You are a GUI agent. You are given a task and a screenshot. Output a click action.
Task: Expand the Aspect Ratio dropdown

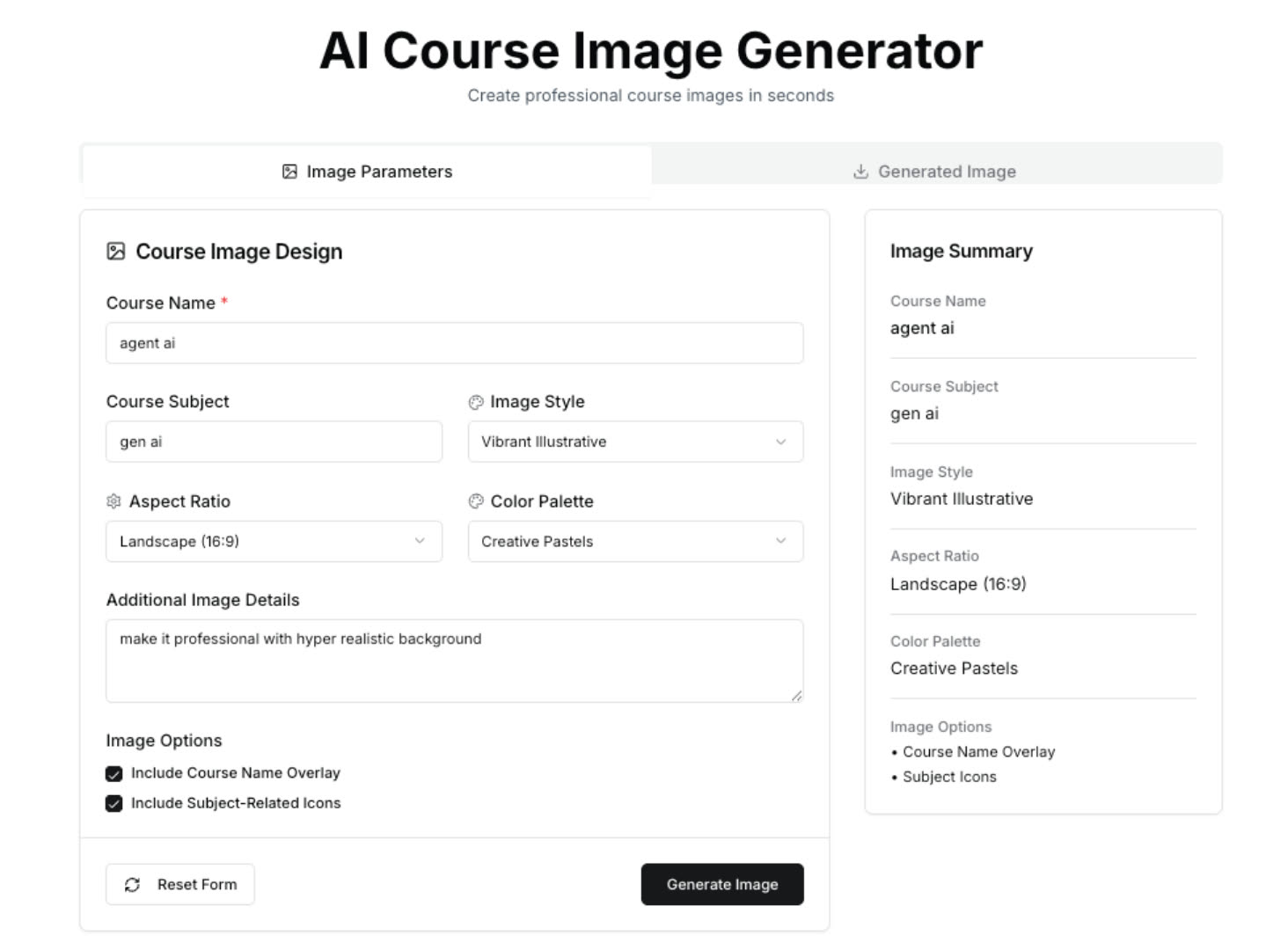coord(274,542)
